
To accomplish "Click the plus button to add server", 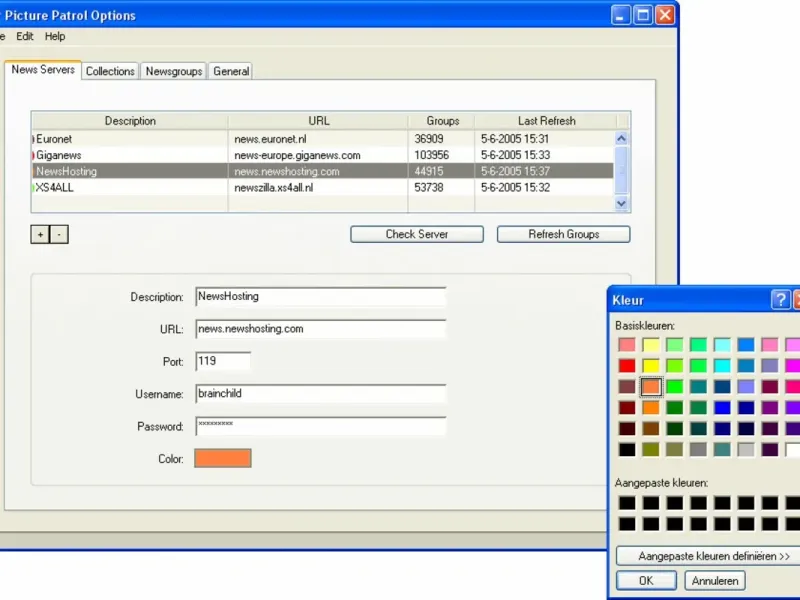I will click(40, 234).
